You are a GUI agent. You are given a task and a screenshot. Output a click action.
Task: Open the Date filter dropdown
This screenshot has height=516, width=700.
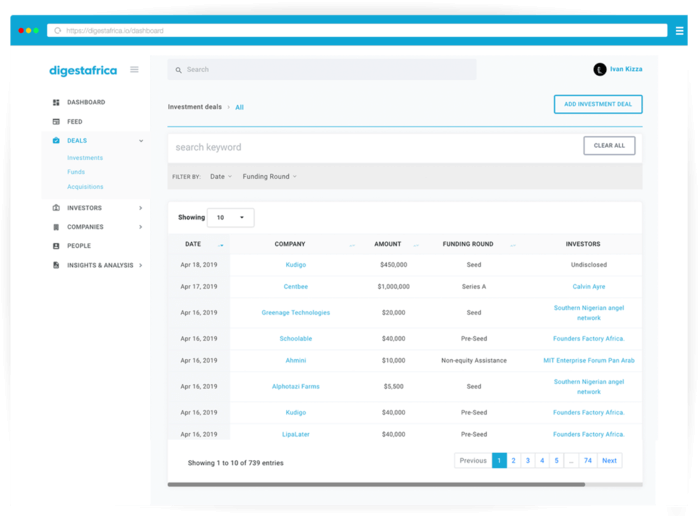(221, 177)
